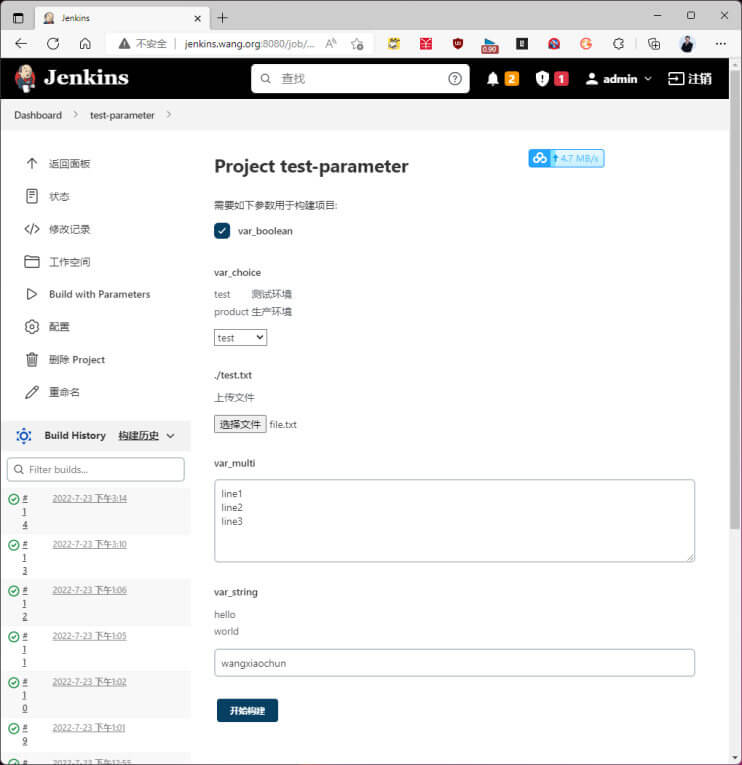
Task: Click the page vertical scrollbar
Action: coord(735,299)
